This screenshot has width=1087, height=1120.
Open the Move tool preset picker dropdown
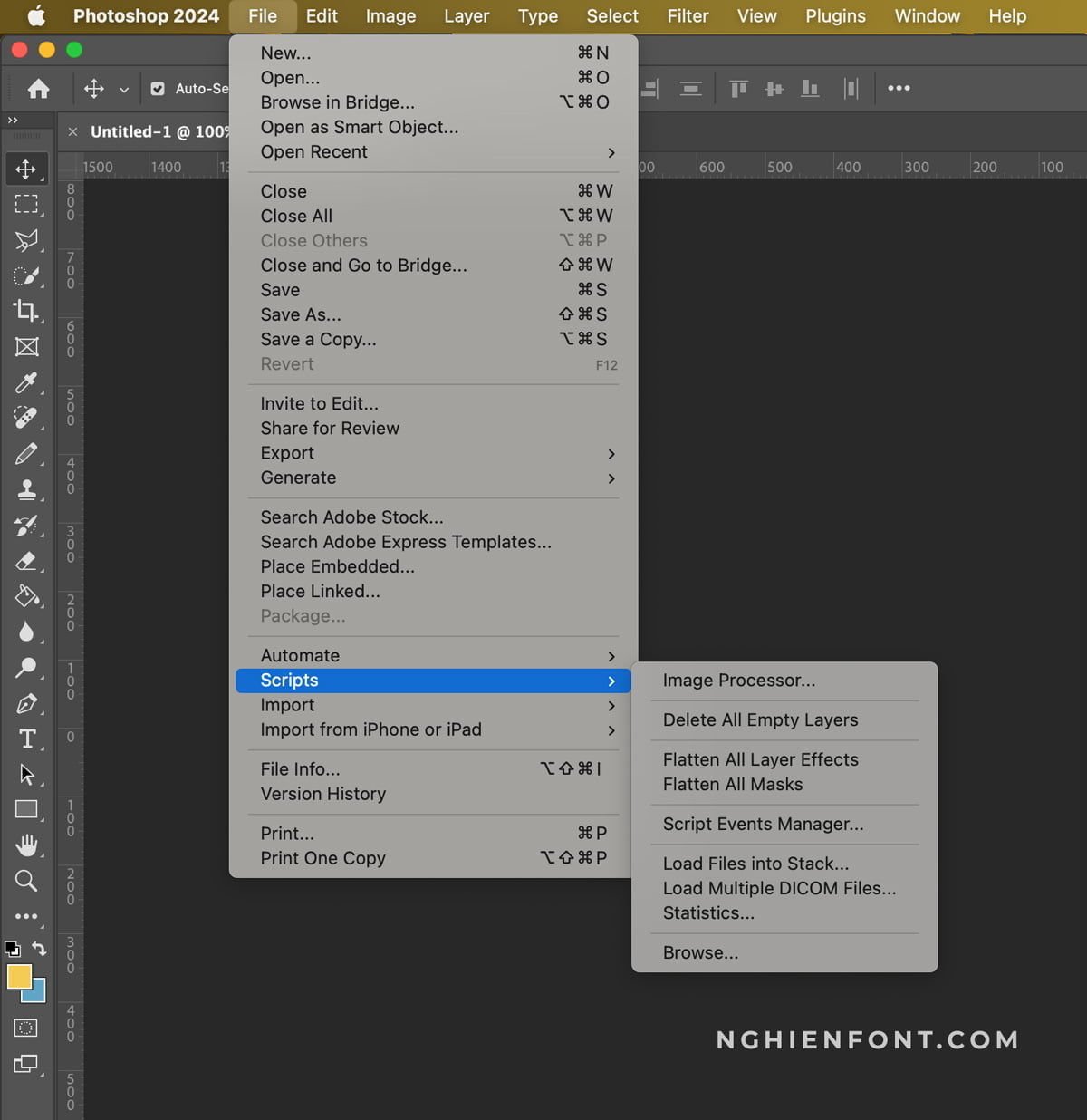click(124, 89)
